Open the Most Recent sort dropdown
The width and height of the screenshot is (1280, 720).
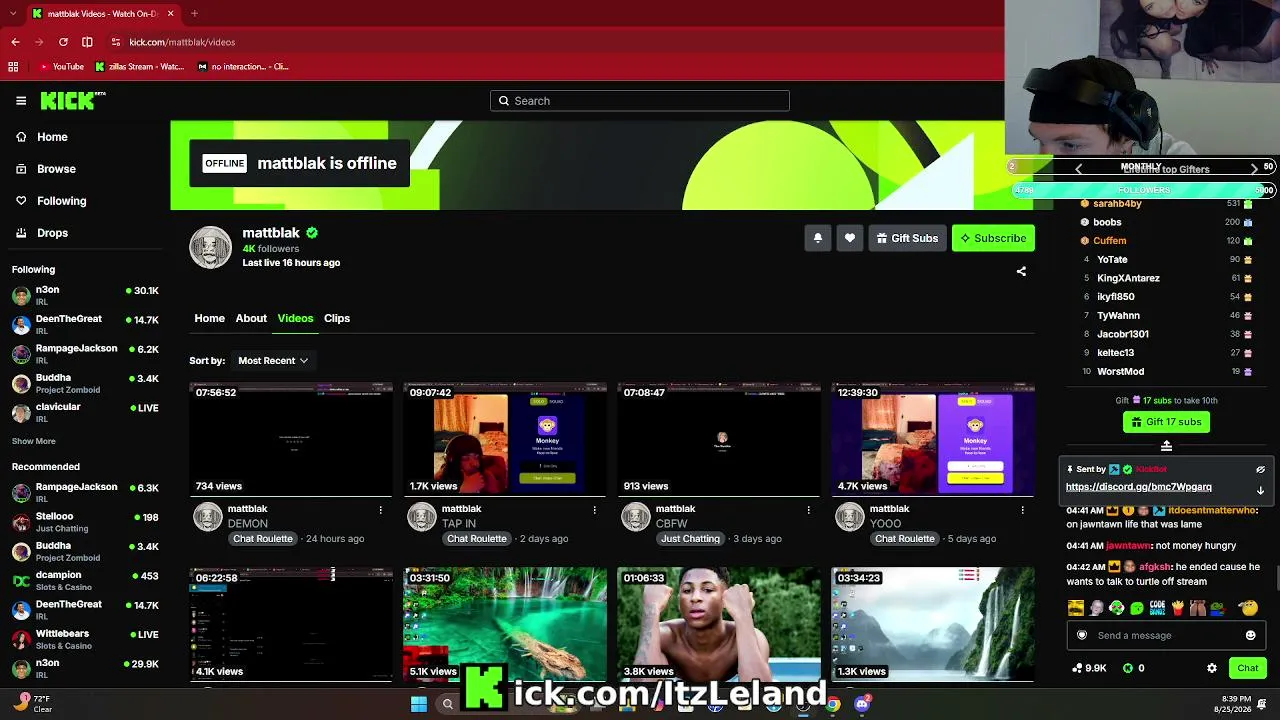pyautogui.click(x=273, y=360)
